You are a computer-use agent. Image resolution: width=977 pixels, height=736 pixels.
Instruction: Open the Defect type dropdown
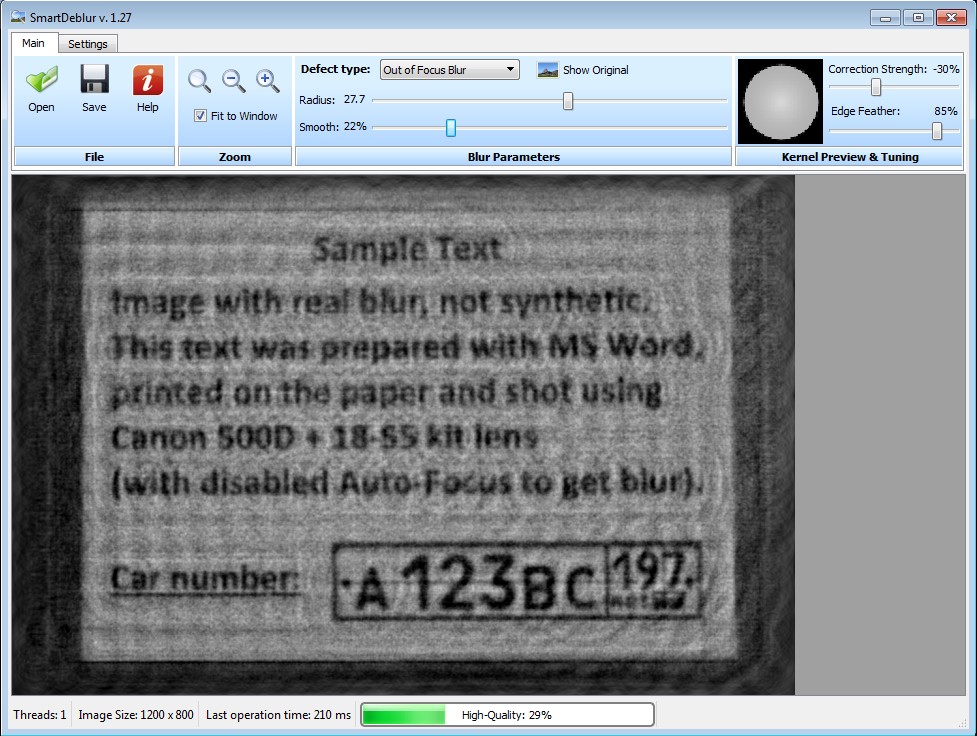[449, 70]
